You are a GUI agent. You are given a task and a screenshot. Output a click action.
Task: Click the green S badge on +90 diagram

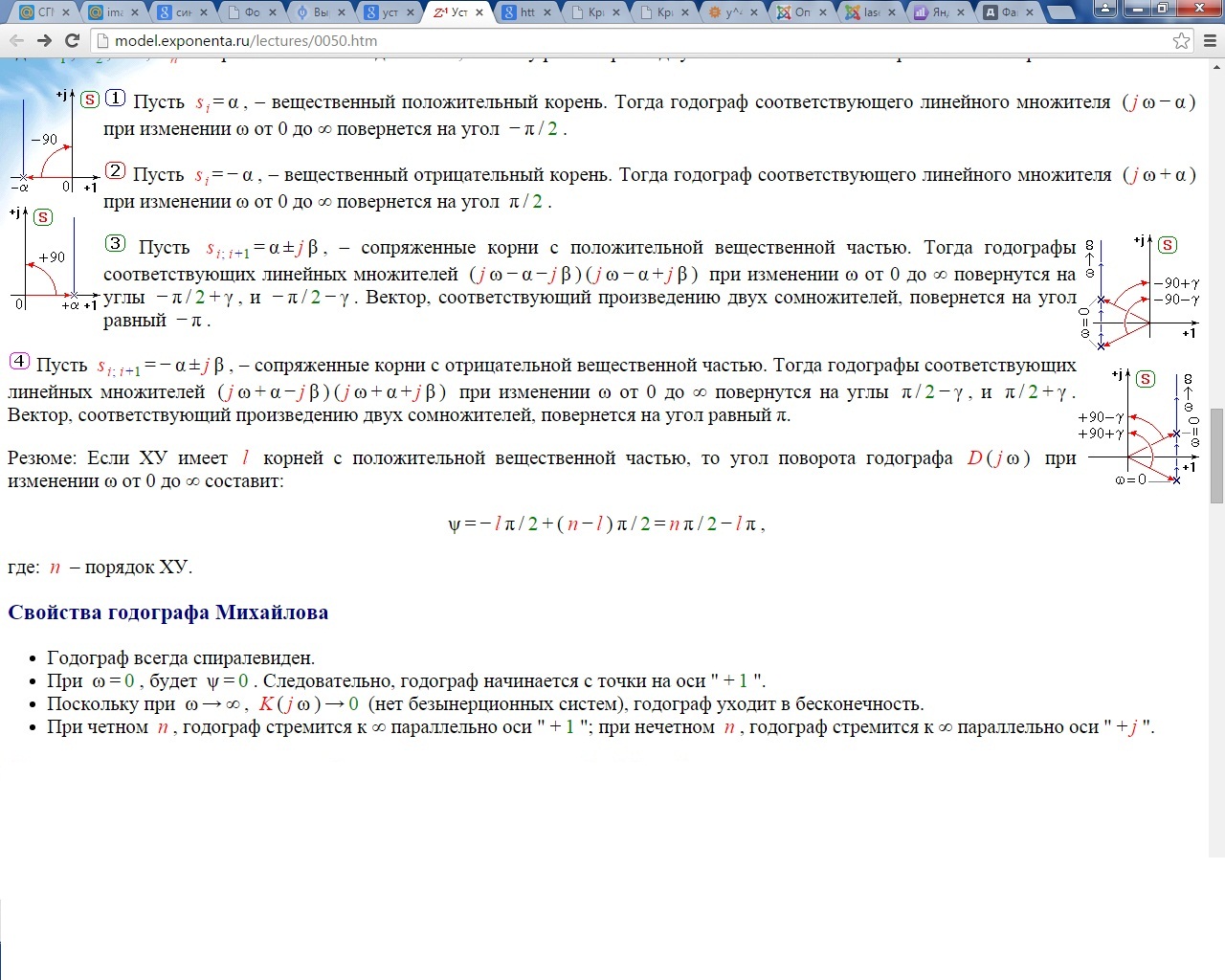pyautogui.click(x=43, y=217)
